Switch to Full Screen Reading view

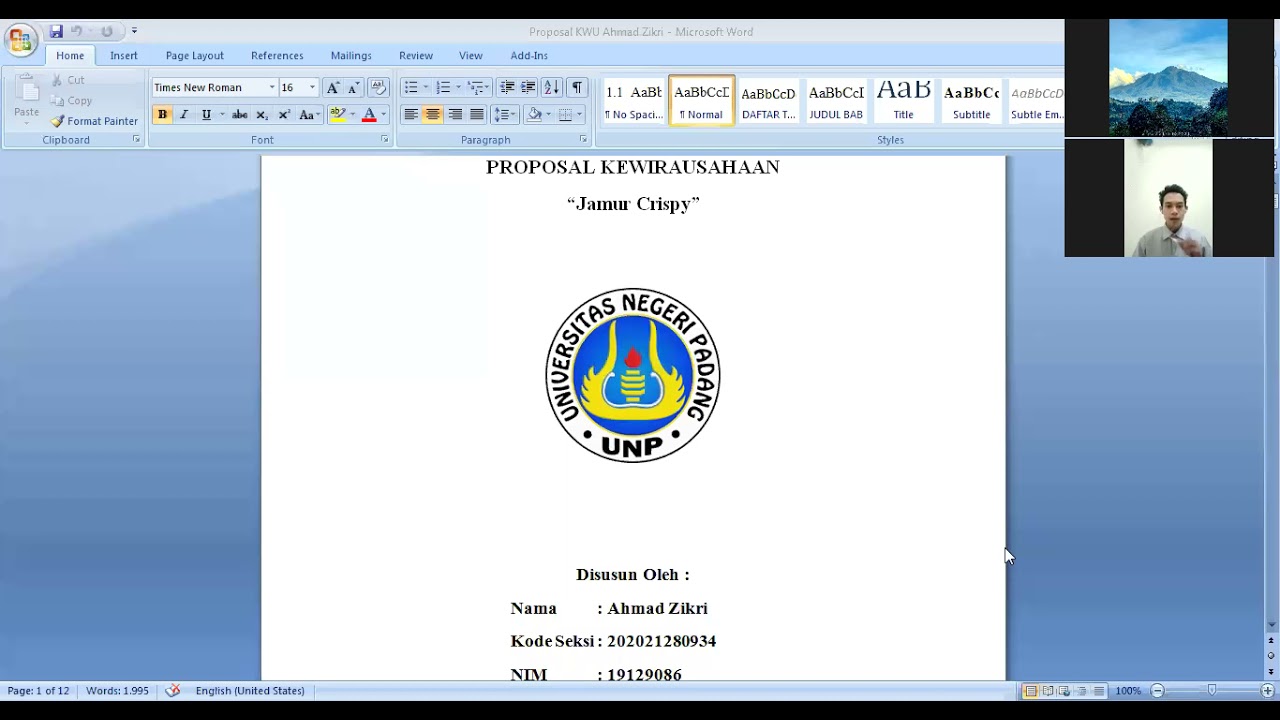pos(1047,691)
